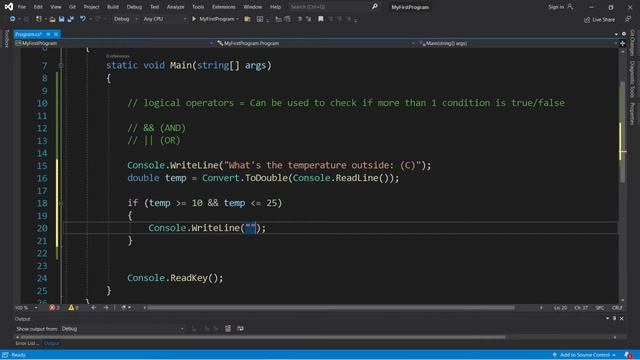Collapse the if block outlining toggle at line 18
This screenshot has width=640, height=360.
pyautogui.click(x=61, y=203)
